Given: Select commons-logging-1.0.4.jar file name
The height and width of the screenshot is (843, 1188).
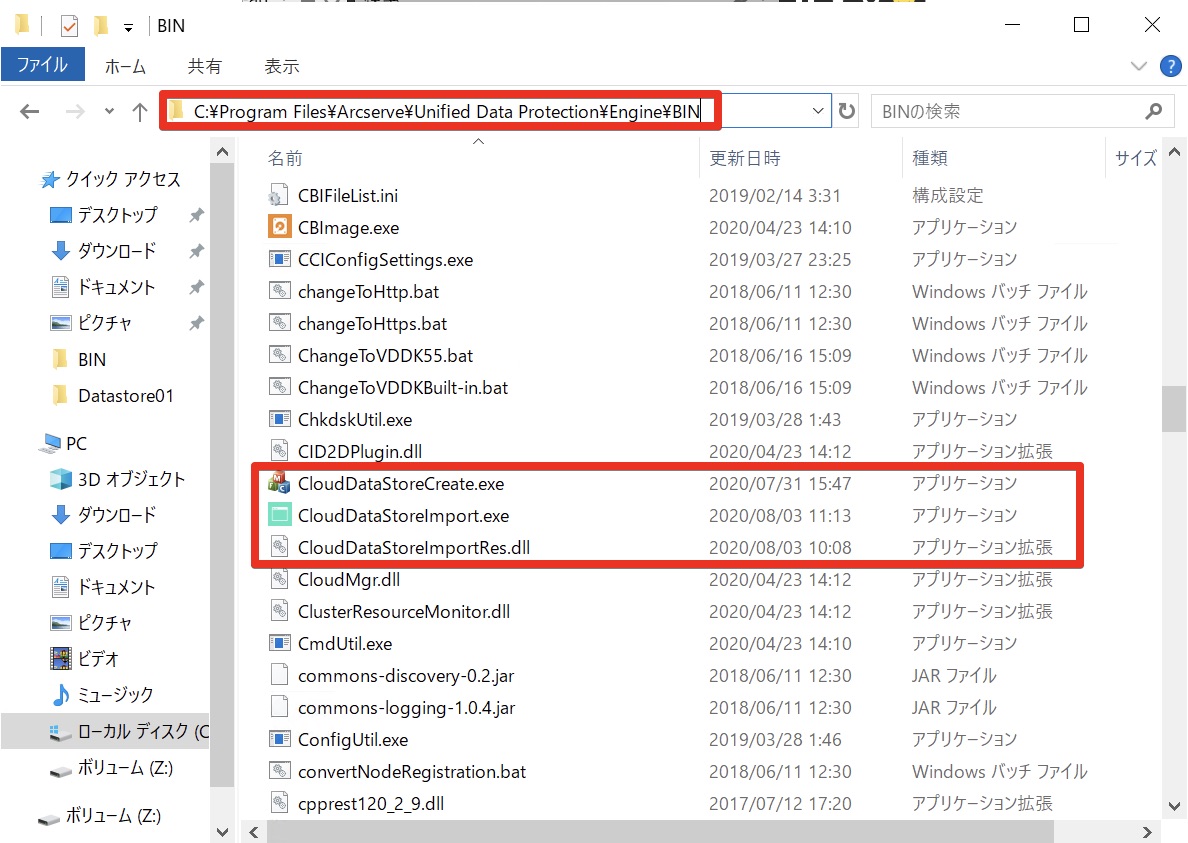Looking at the screenshot, I should [406, 708].
